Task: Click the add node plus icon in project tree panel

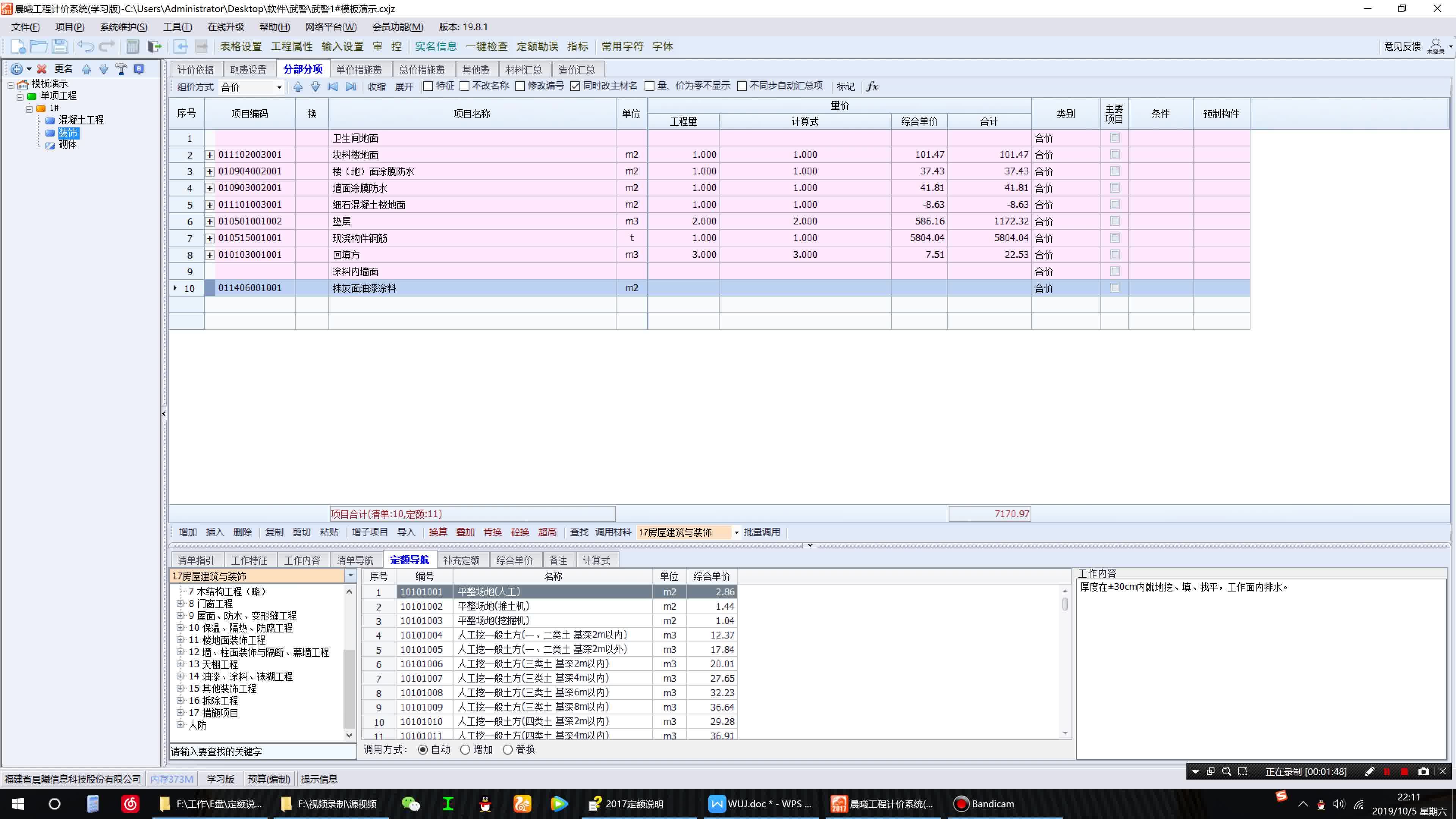Action: [x=16, y=69]
